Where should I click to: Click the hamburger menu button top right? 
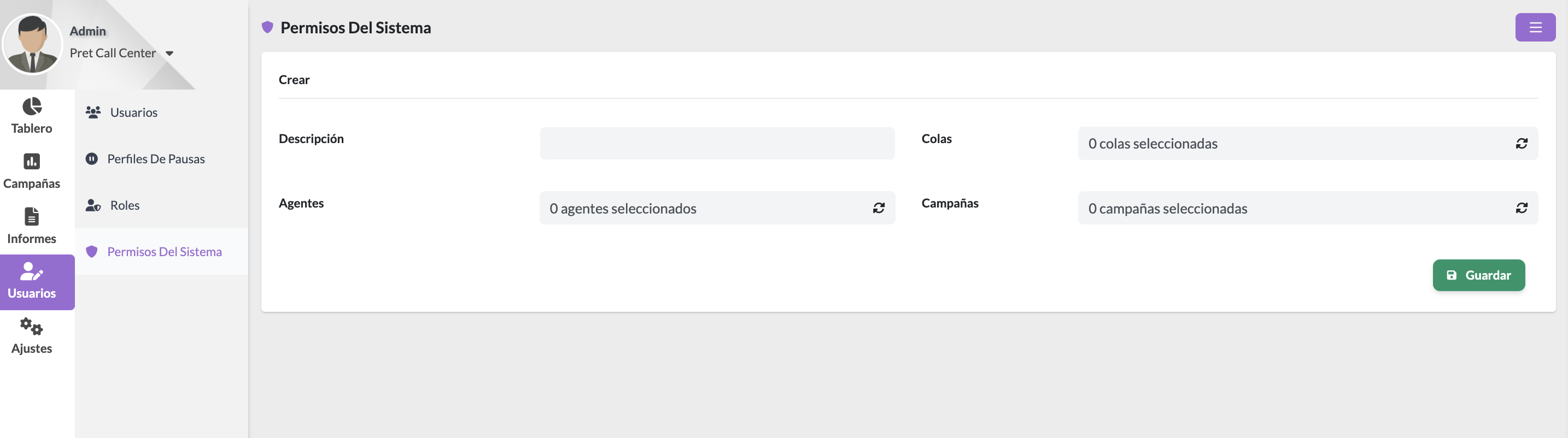coord(1535,27)
